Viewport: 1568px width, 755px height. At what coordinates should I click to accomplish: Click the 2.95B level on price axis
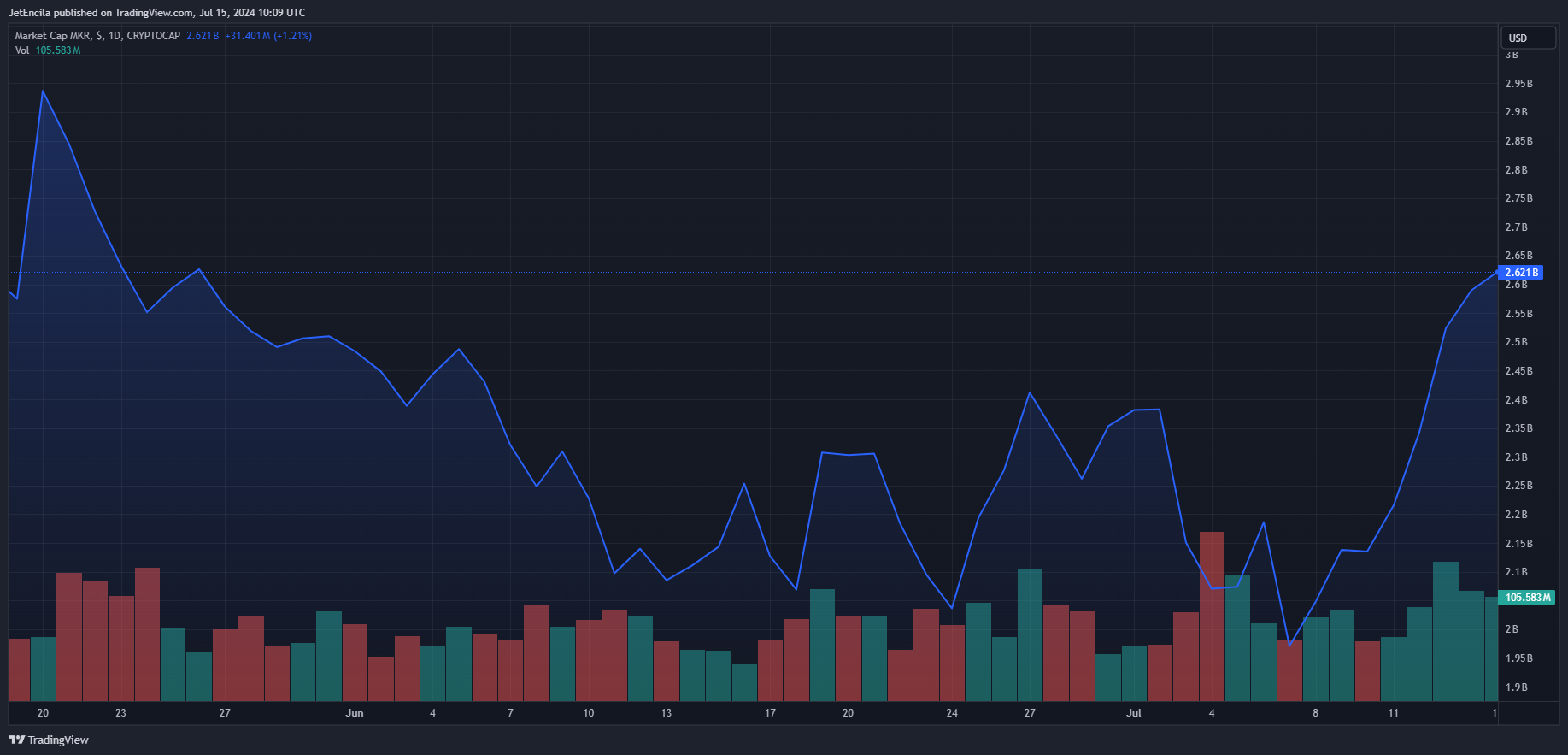click(x=1518, y=84)
